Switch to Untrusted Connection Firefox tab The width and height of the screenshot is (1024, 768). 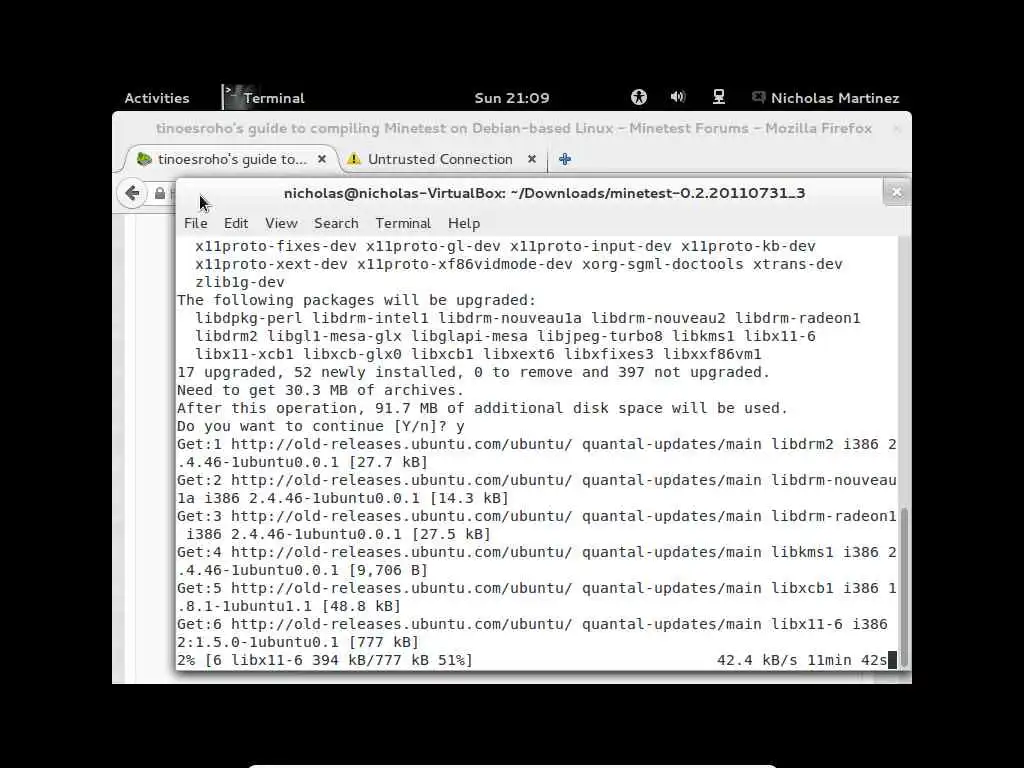441,159
